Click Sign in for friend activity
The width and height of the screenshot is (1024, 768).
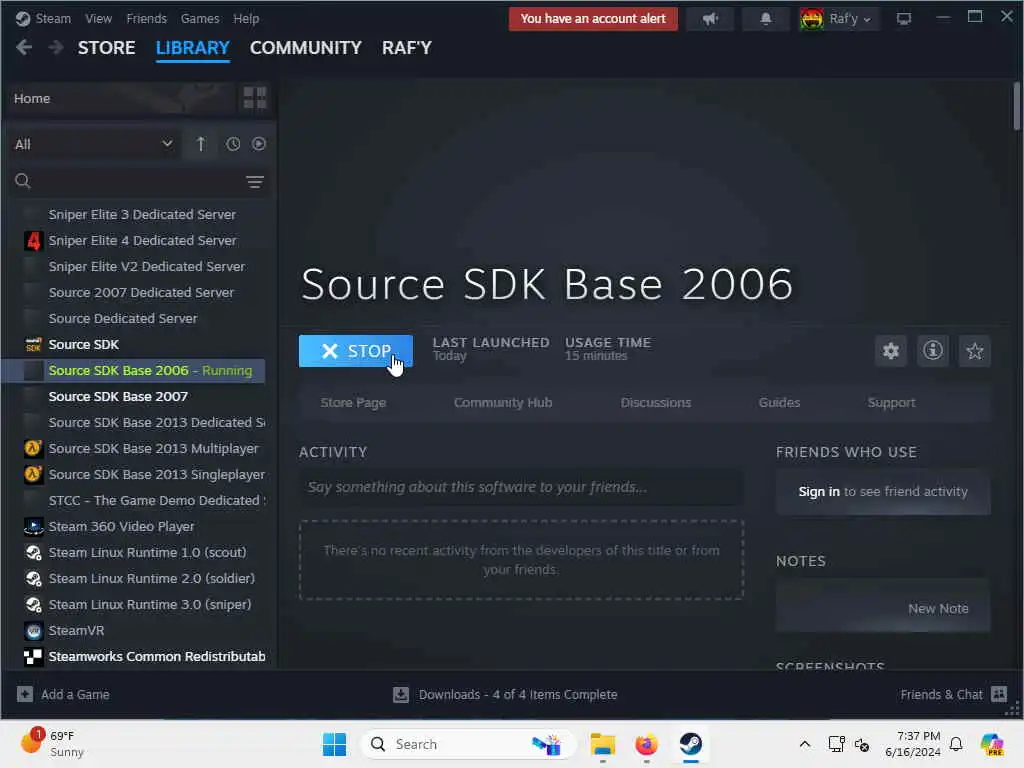[x=819, y=491]
